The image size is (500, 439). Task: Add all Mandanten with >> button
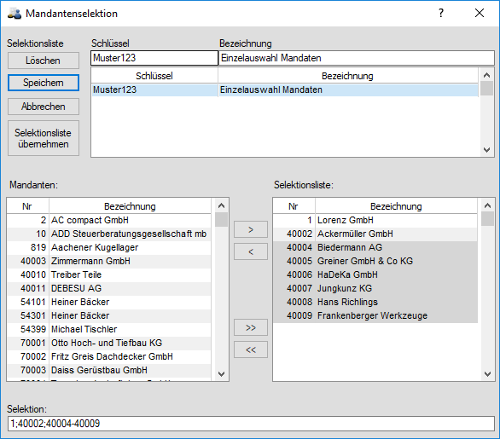coord(251,328)
